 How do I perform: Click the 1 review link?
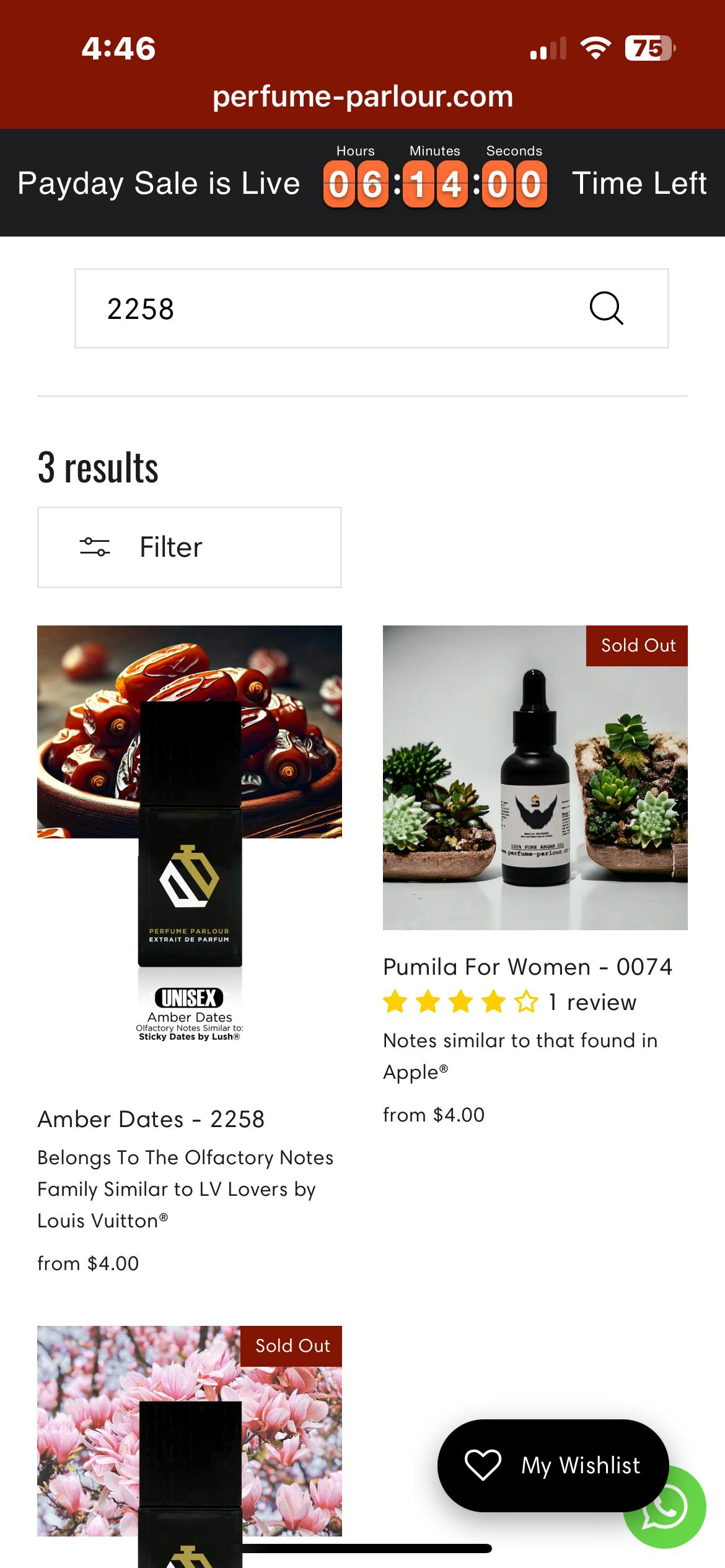(x=592, y=1002)
